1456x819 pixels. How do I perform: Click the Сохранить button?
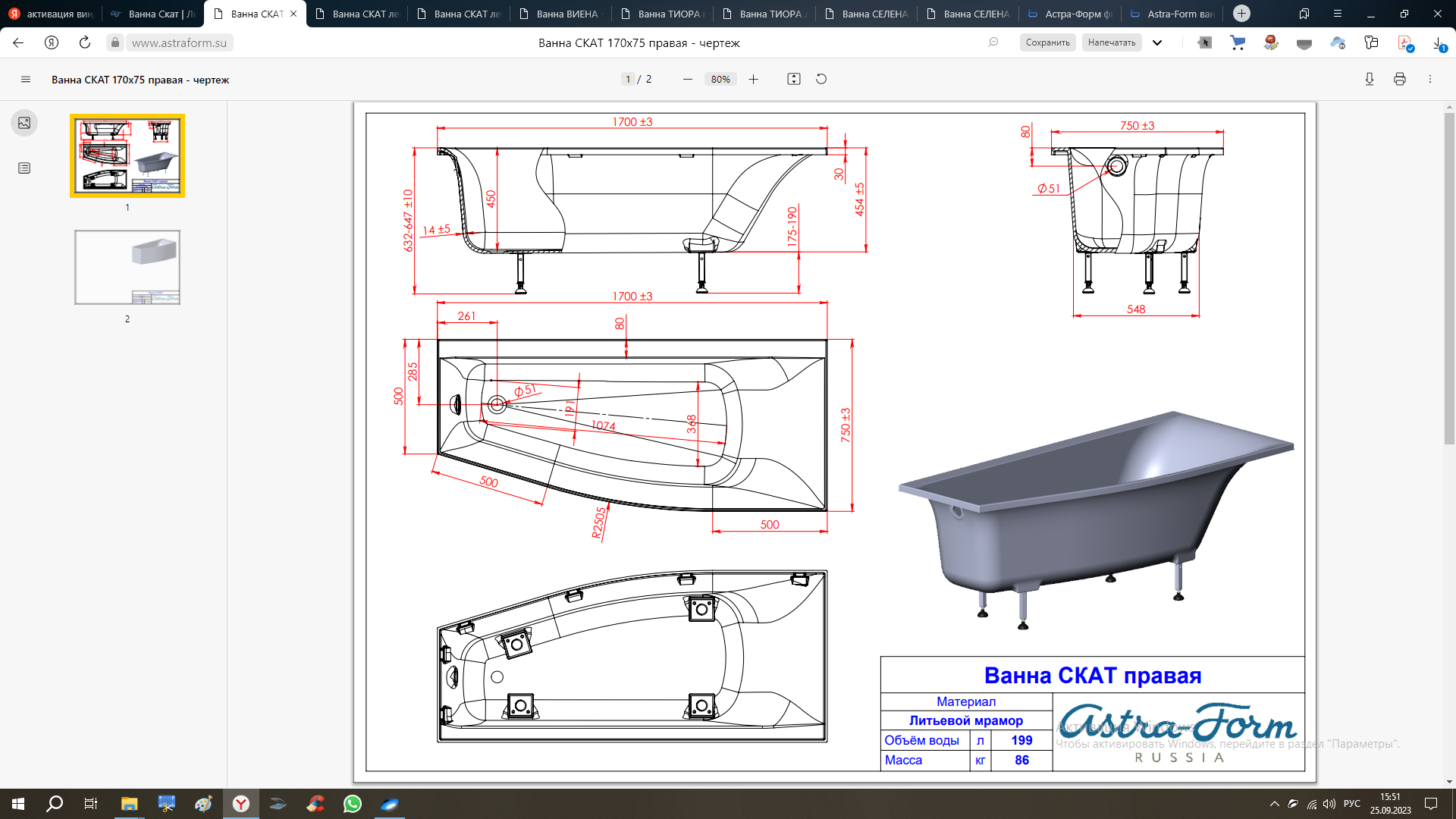(x=1047, y=43)
